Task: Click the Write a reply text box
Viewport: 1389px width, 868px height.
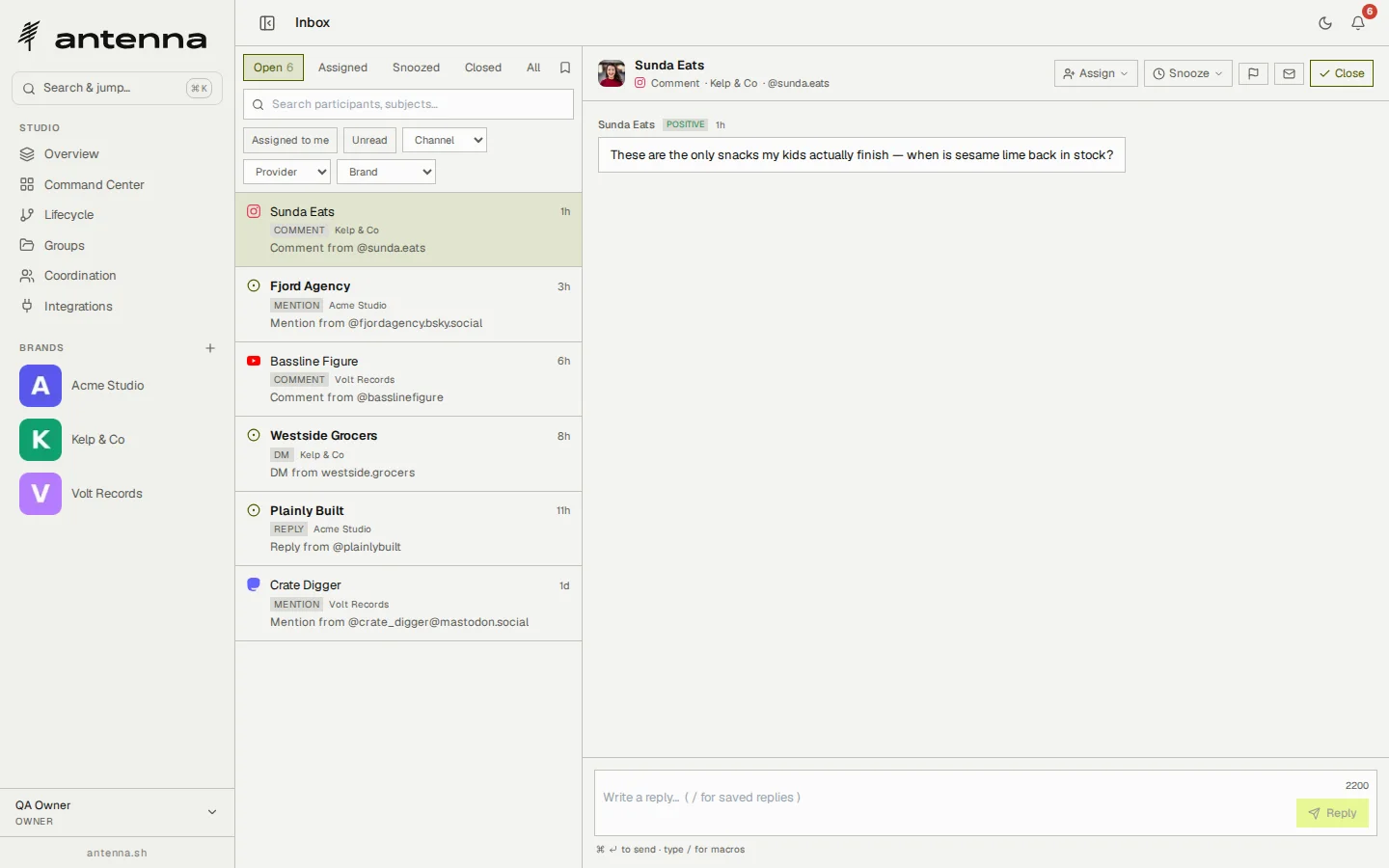Action: [943, 802]
